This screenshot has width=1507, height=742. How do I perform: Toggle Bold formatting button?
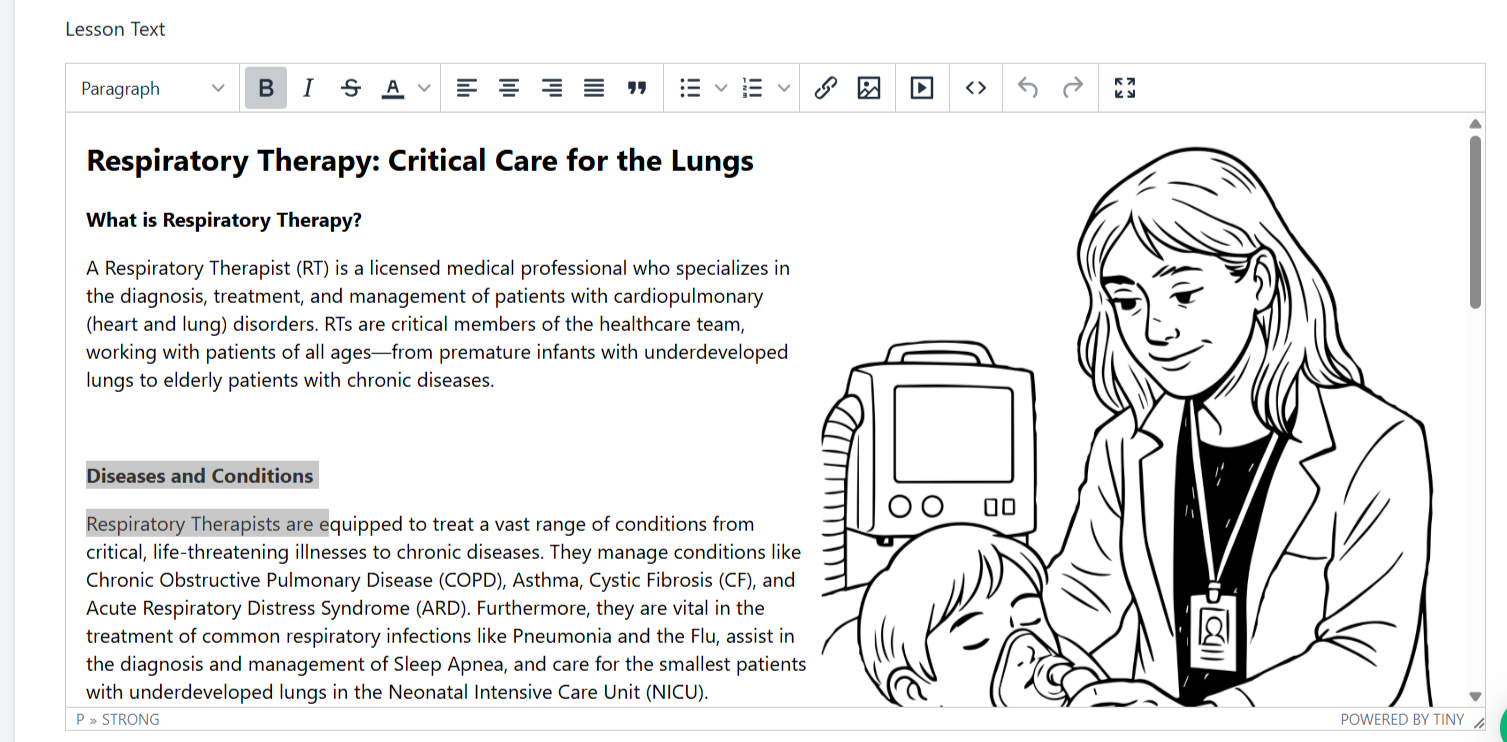[266, 88]
